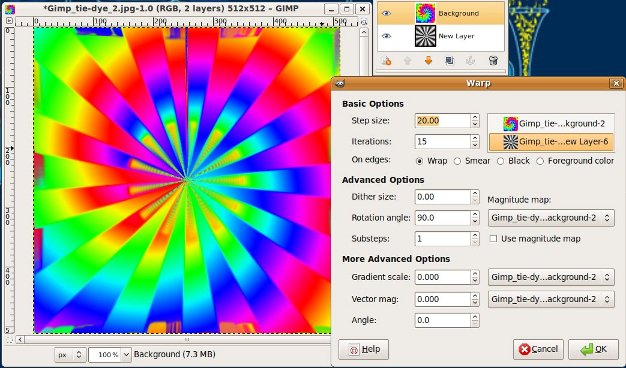
Task: Click the Gradient scale value field
Action: [x=443, y=277]
